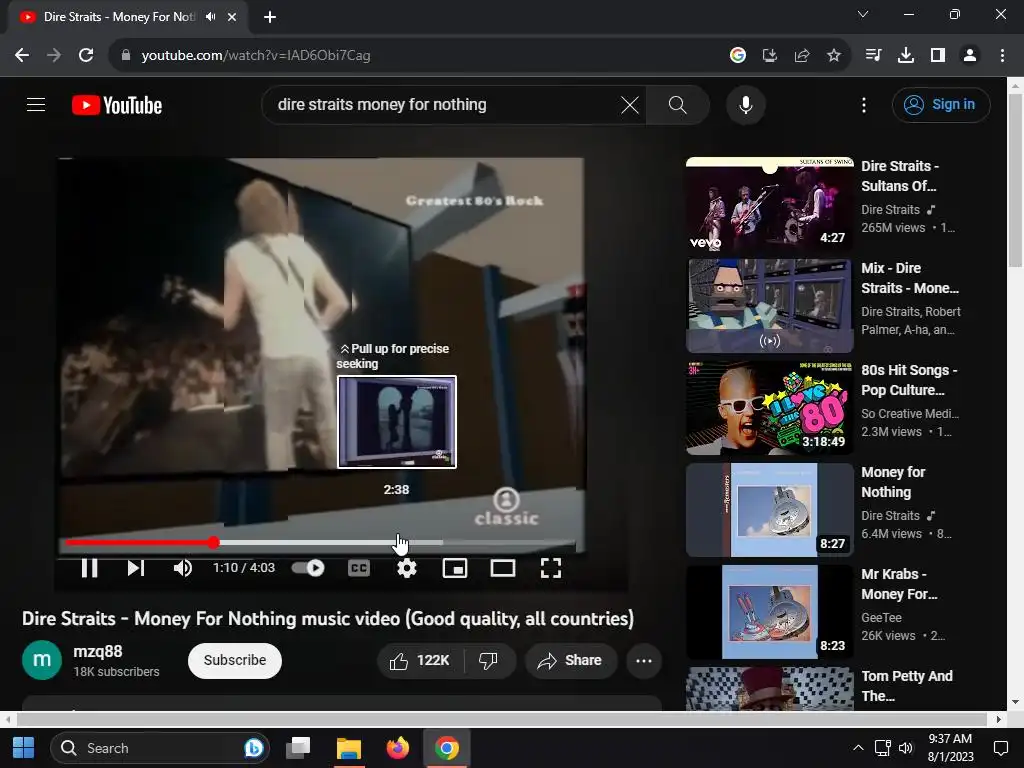The image size is (1024, 768).
Task: Open Windows Start menu
Action: tap(24, 748)
